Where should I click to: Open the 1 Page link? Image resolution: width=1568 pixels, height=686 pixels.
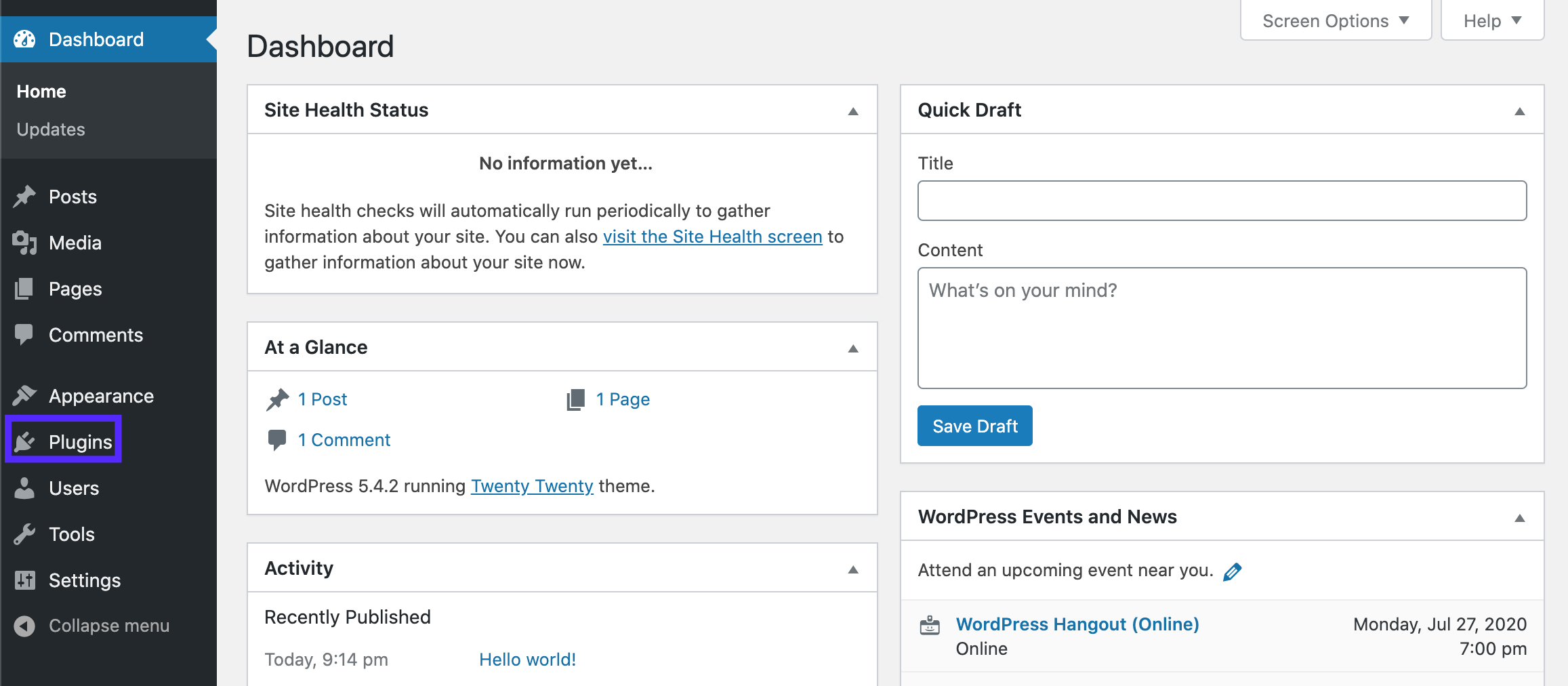[623, 399]
